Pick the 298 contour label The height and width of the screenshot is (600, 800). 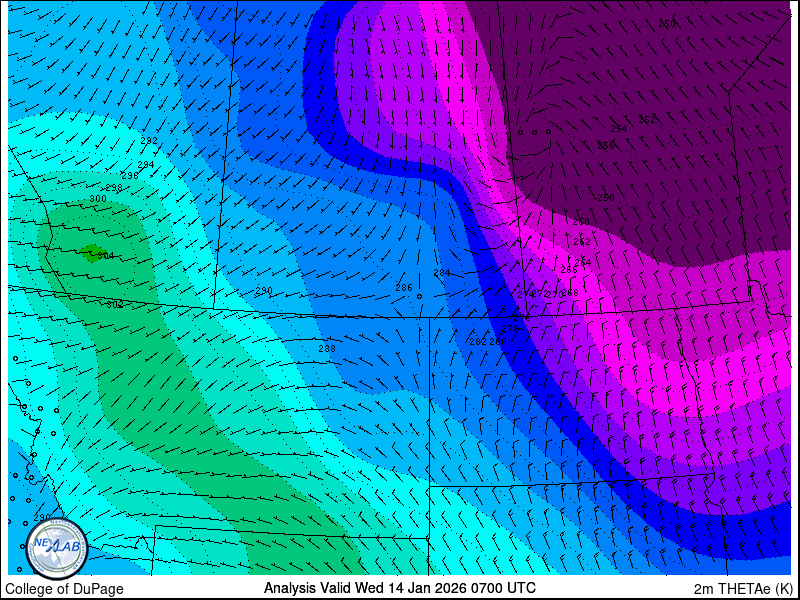114,188
